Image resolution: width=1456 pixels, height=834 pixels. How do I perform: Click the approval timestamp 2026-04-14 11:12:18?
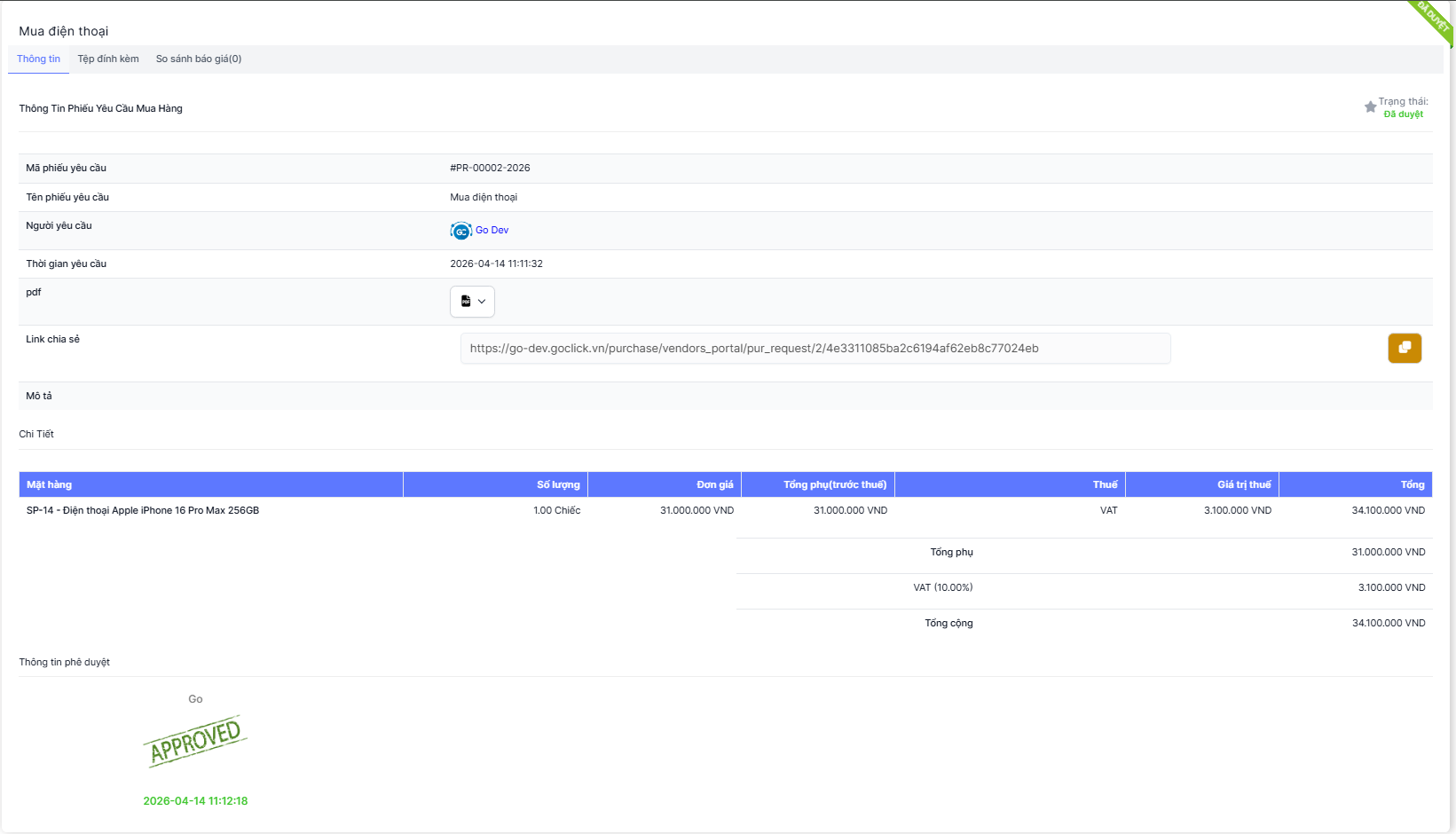click(195, 801)
